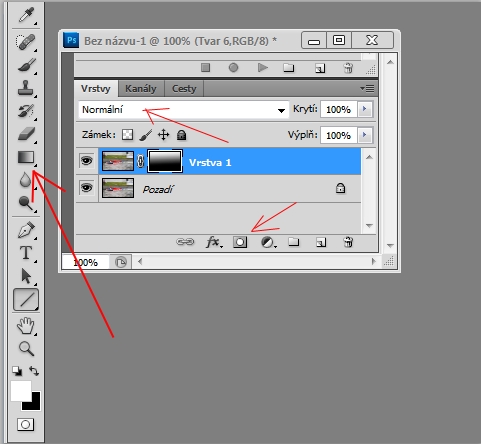
Task: Hide the Vrstva 1 layer
Action: [x=87, y=161]
